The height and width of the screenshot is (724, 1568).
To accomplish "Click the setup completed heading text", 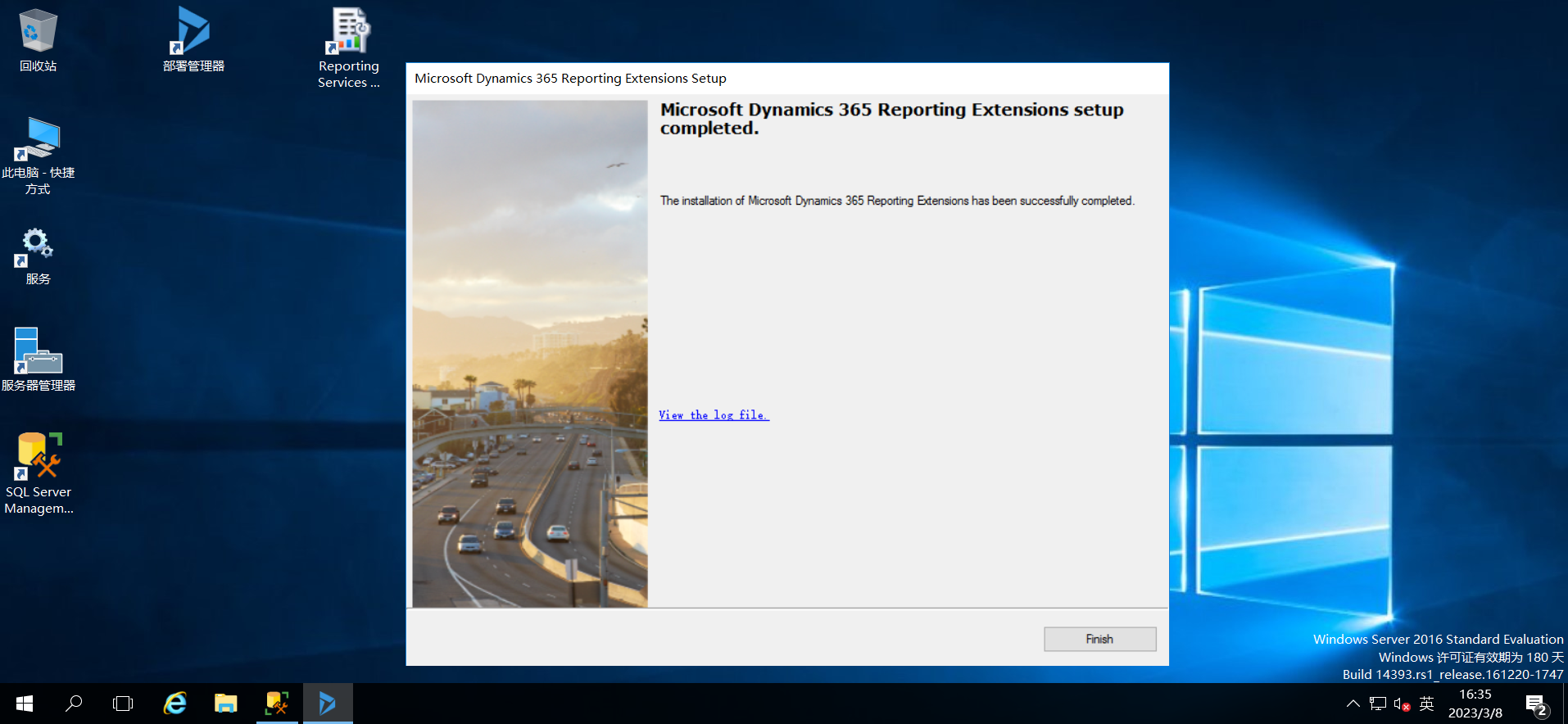I will (892, 119).
